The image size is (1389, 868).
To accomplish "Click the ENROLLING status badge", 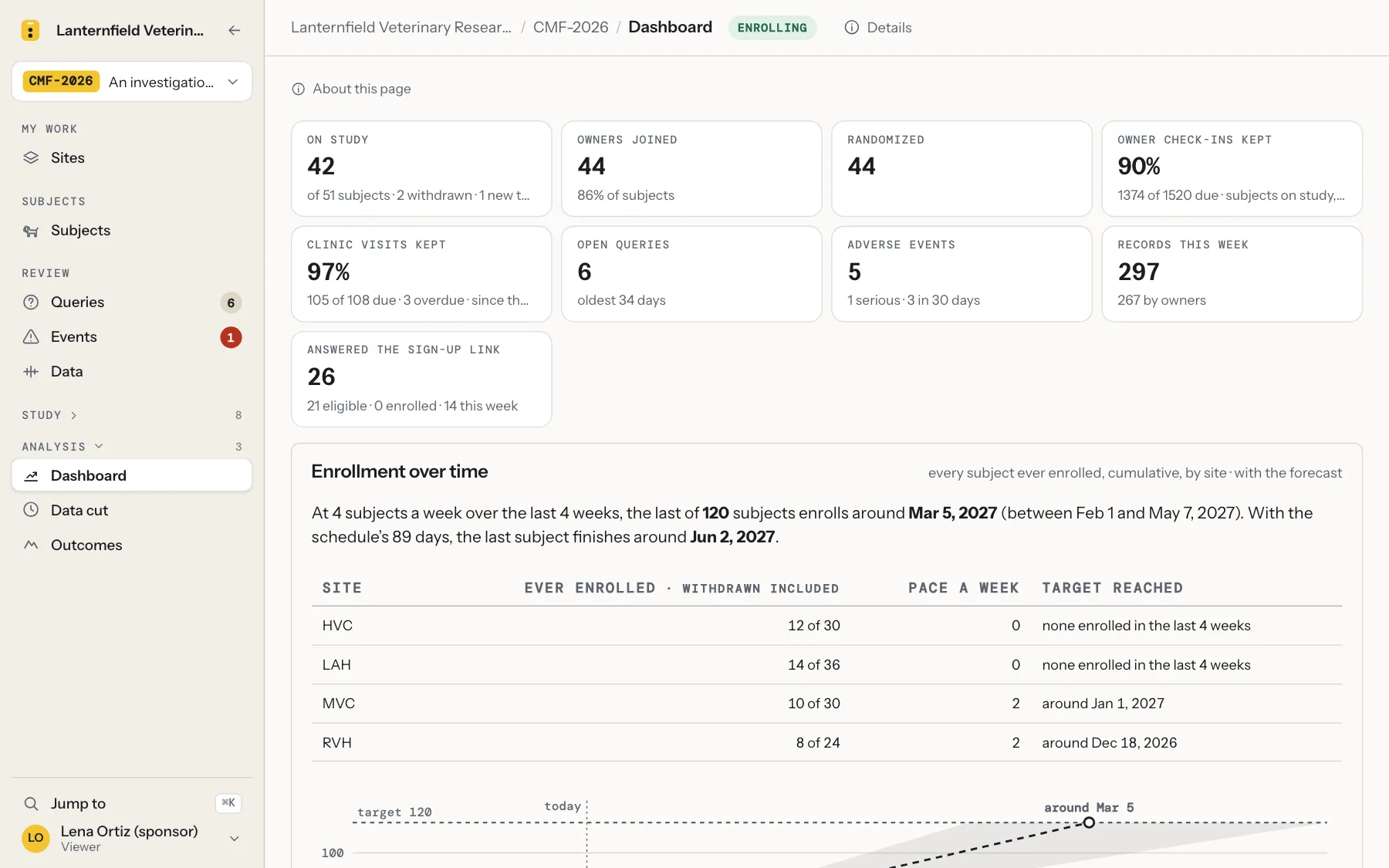I will 772,28.
